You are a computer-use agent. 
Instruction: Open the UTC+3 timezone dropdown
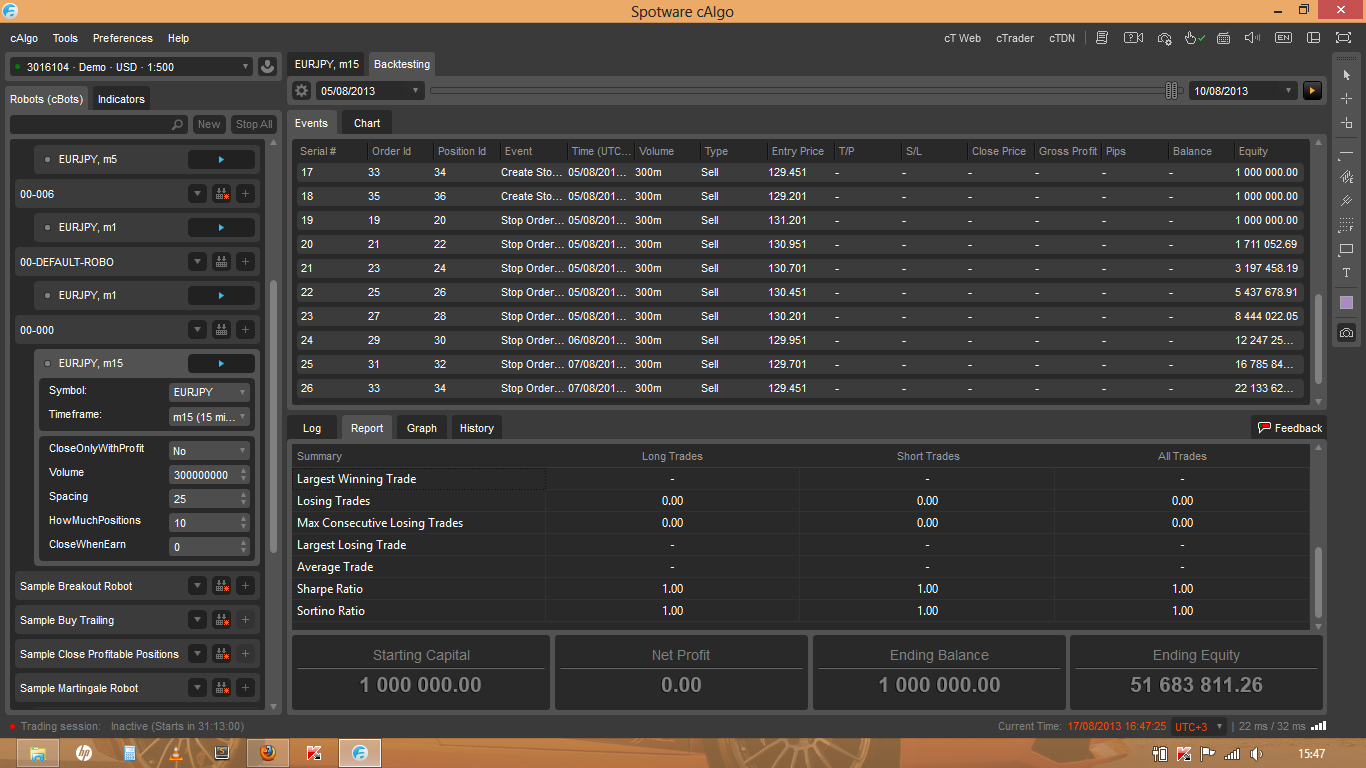pos(1199,727)
